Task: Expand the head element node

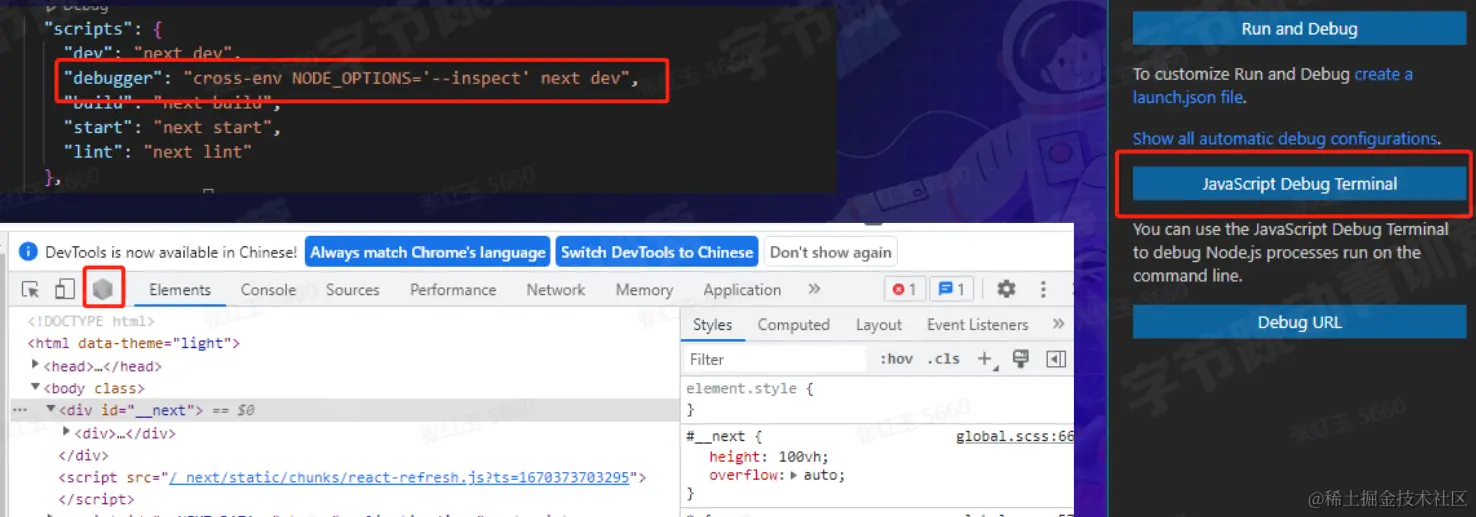Action: click(35, 365)
